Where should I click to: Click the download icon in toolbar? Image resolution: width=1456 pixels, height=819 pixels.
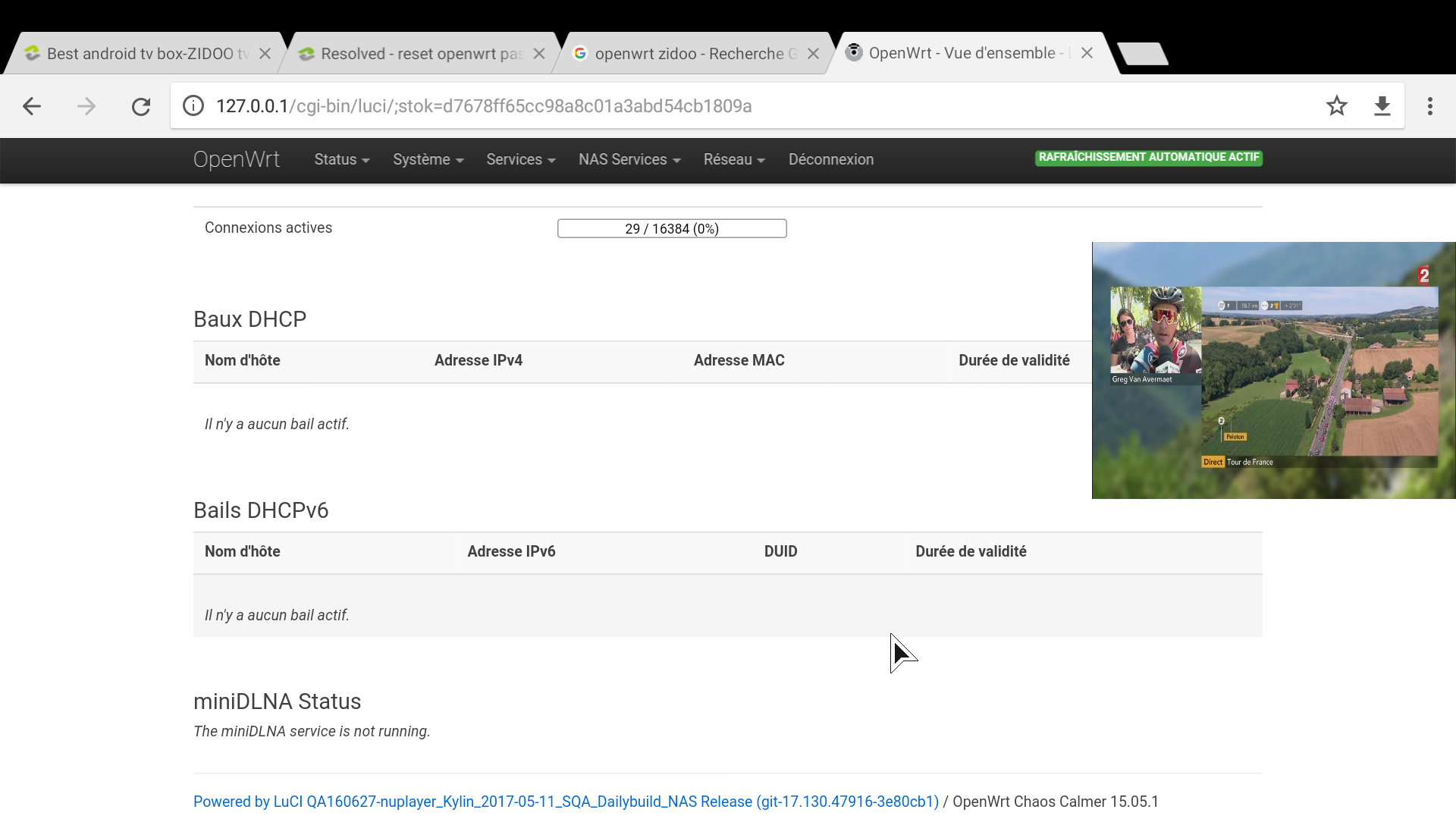pyautogui.click(x=1382, y=106)
